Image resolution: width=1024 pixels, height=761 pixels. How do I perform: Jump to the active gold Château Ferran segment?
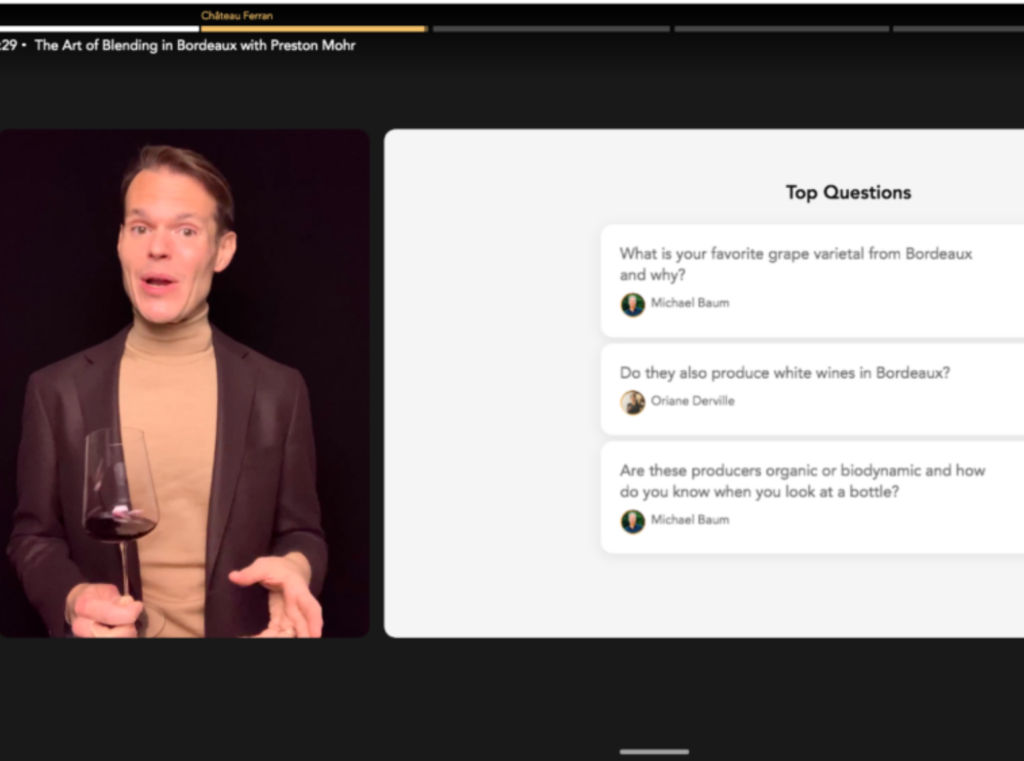[x=314, y=29]
